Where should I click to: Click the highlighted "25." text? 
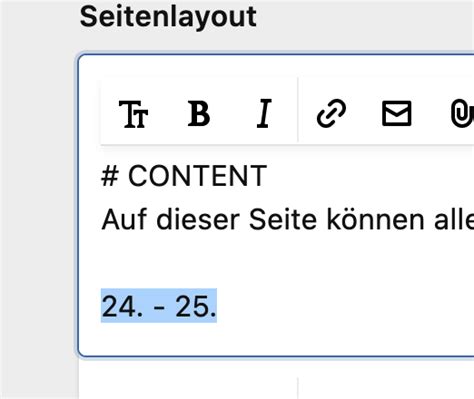196,306
